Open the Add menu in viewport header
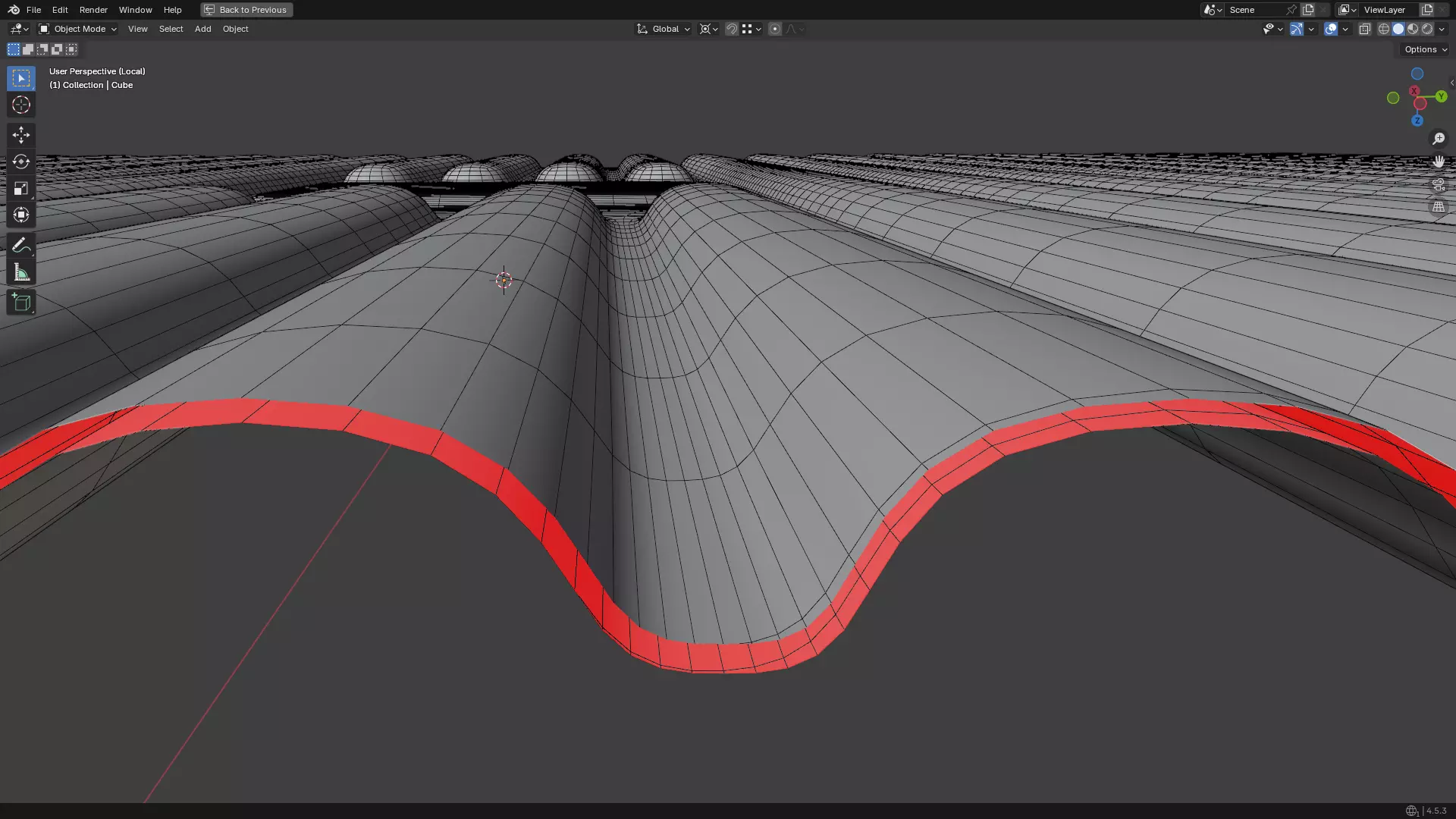This screenshot has width=1456, height=819. pyautogui.click(x=202, y=29)
